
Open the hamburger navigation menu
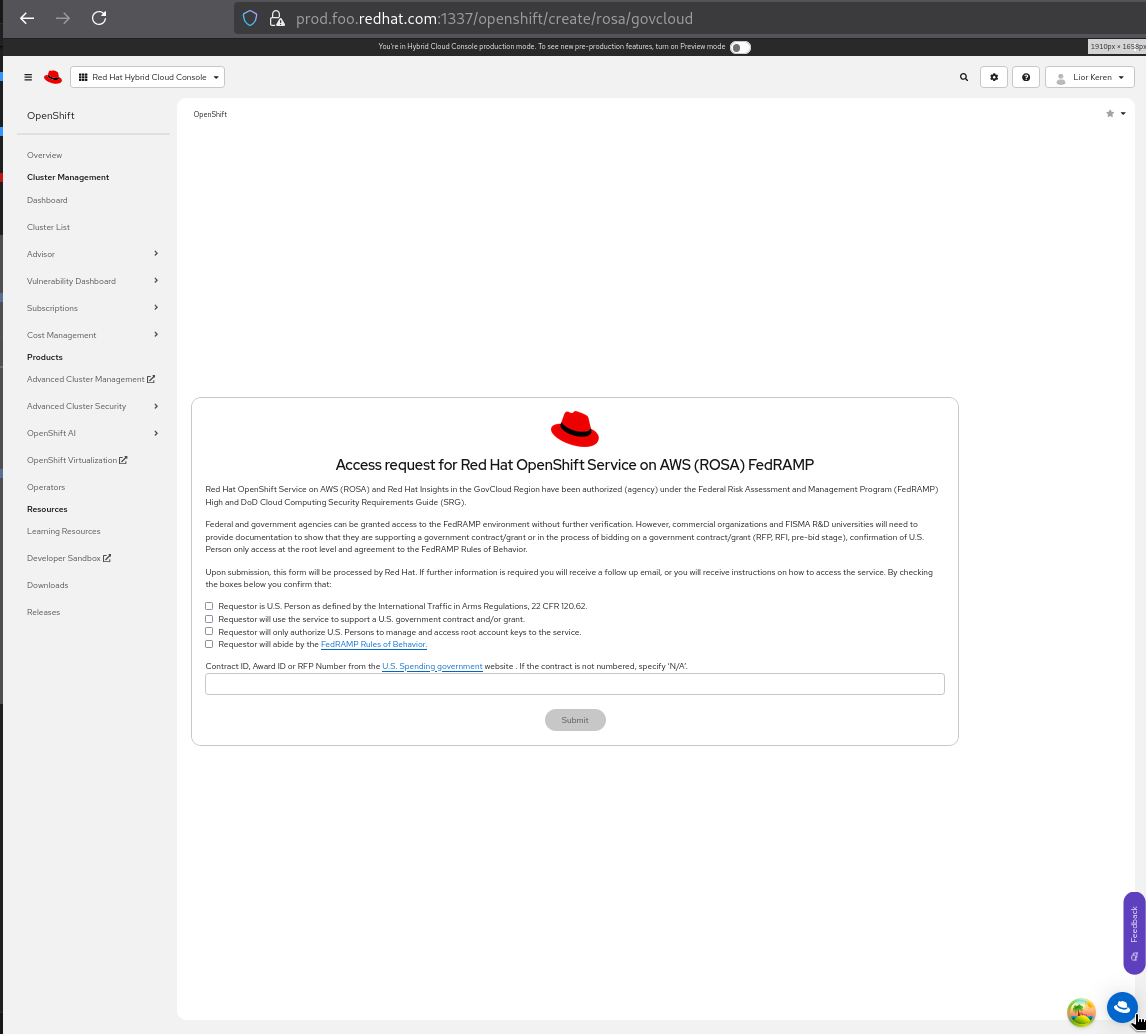pyautogui.click(x=28, y=77)
